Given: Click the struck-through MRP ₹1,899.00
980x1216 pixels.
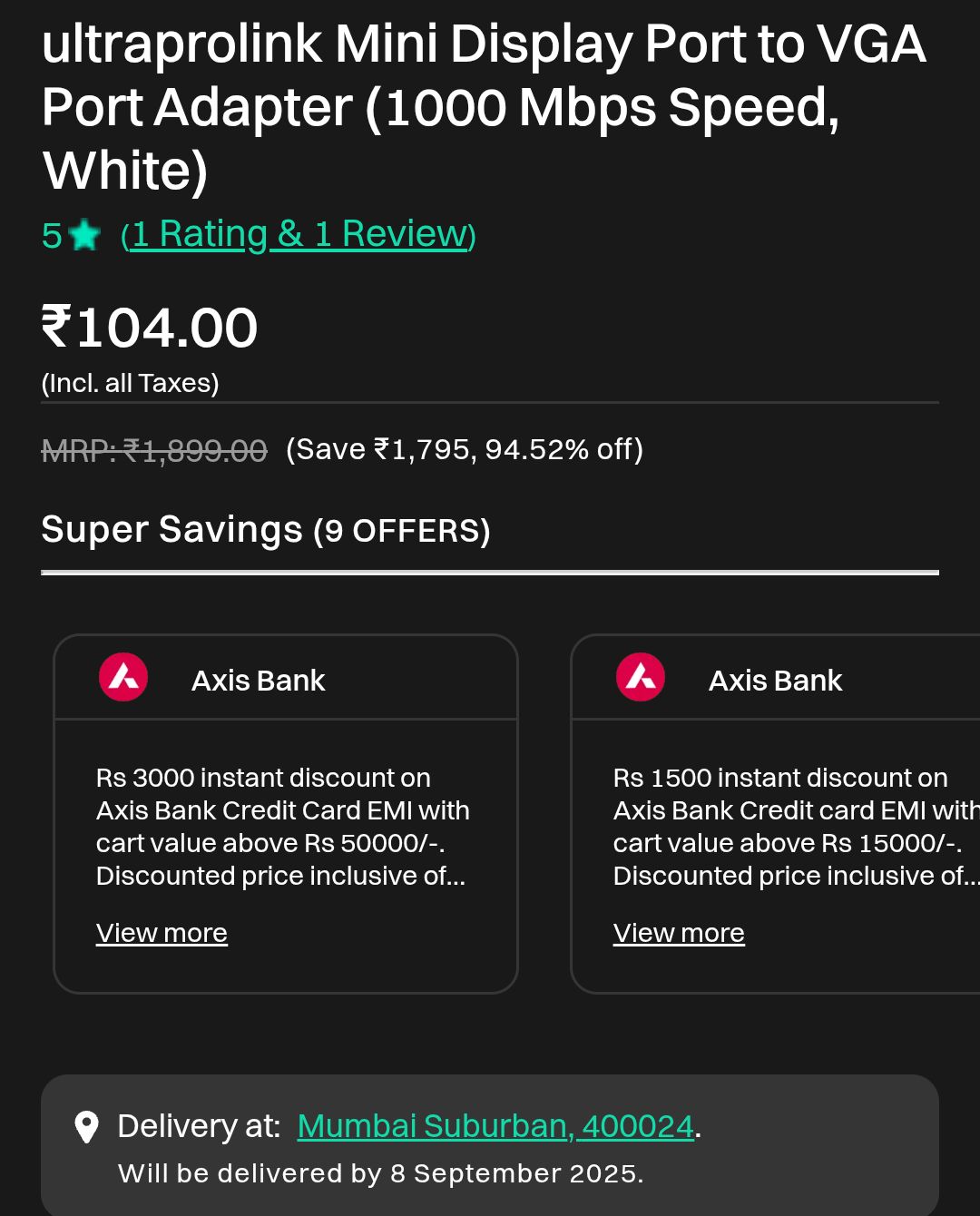Looking at the screenshot, I should [154, 450].
